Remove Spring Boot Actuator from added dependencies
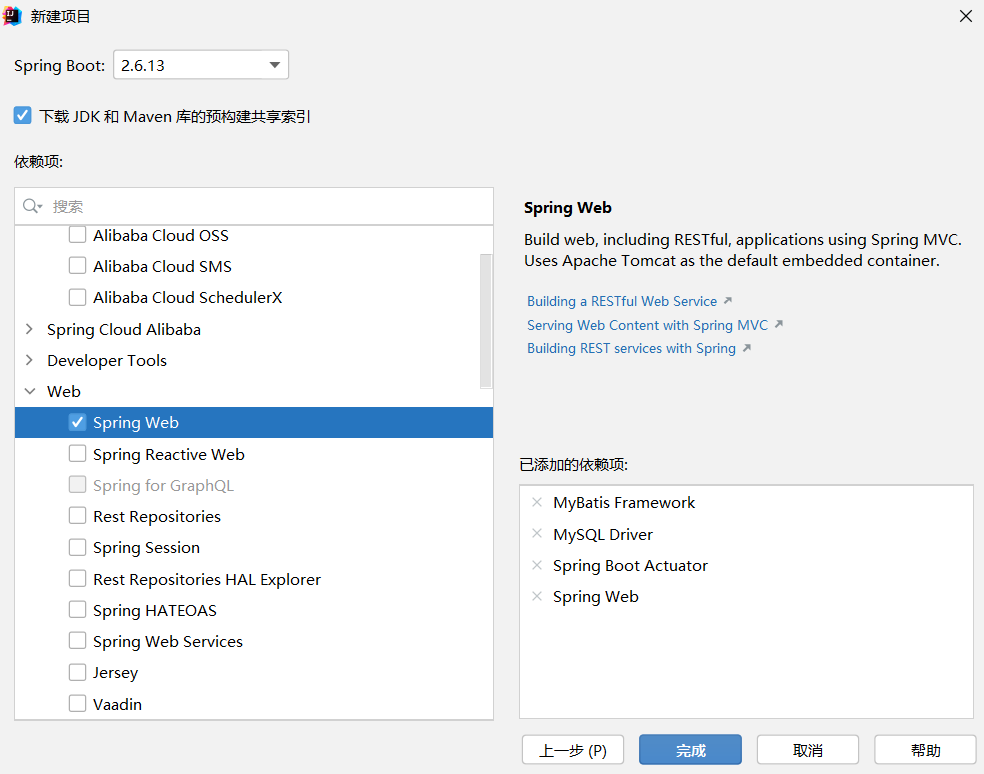Screen dimensions: 984x774 [x=537, y=565]
